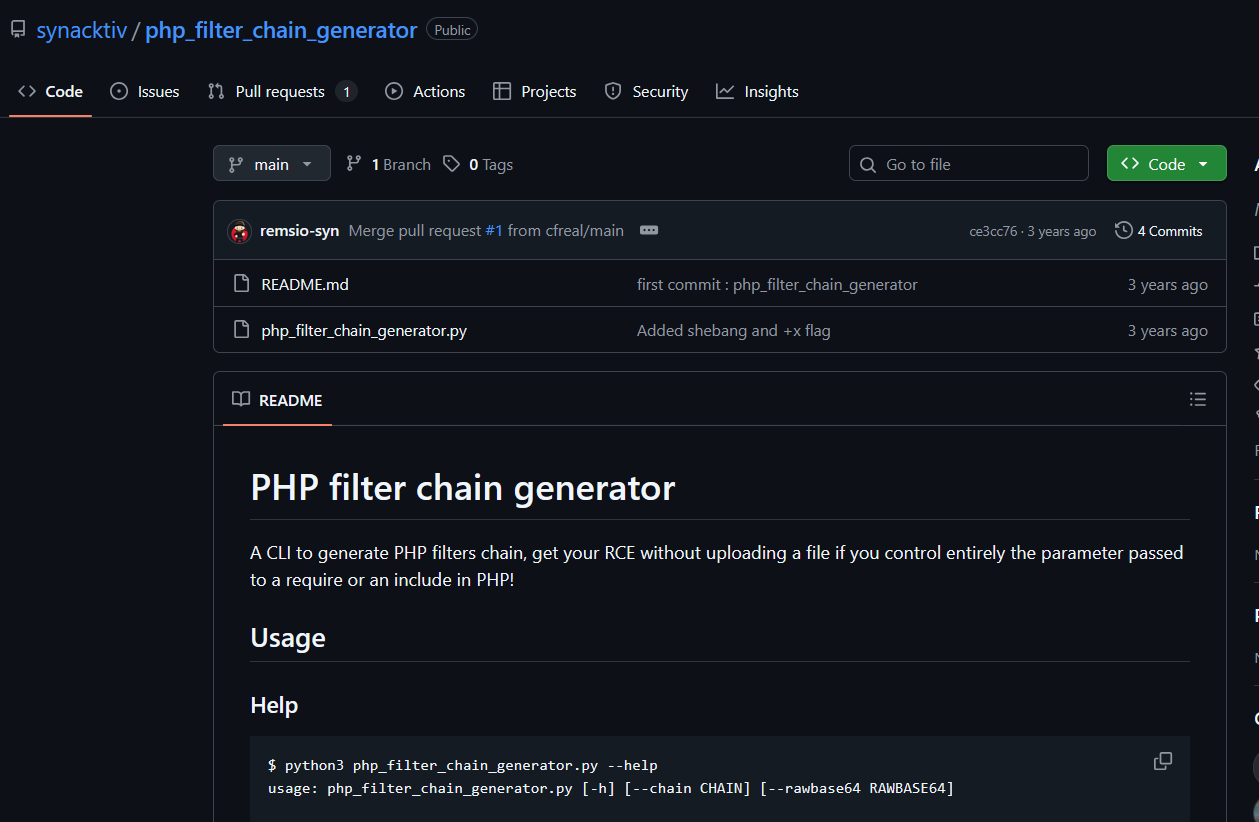Select the Security tab
Viewport: 1259px width, 822px height.
point(647,92)
